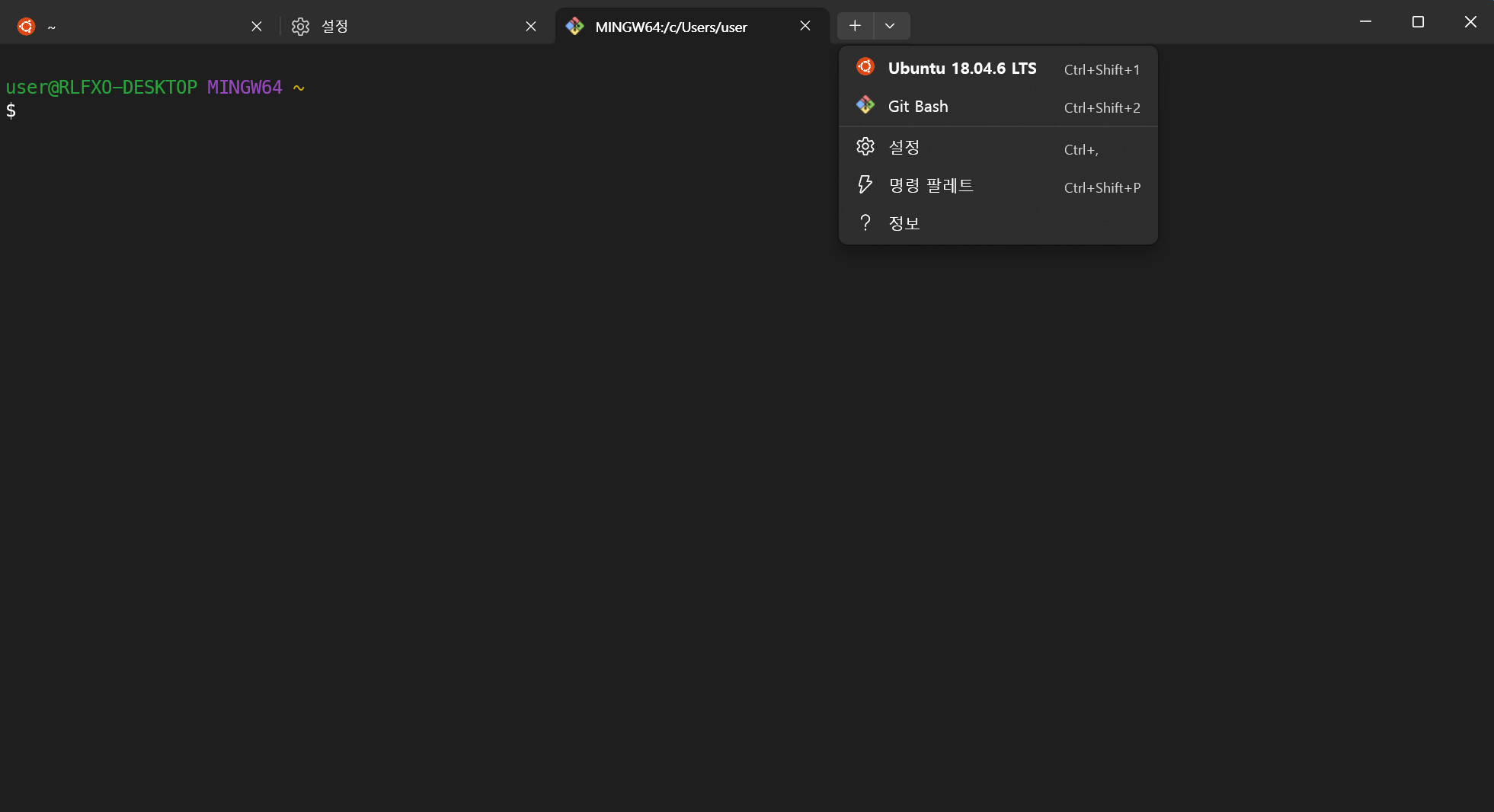Click the gear icon beside 설정 in menu
Viewport: 1494px width, 812px height.
click(x=865, y=146)
